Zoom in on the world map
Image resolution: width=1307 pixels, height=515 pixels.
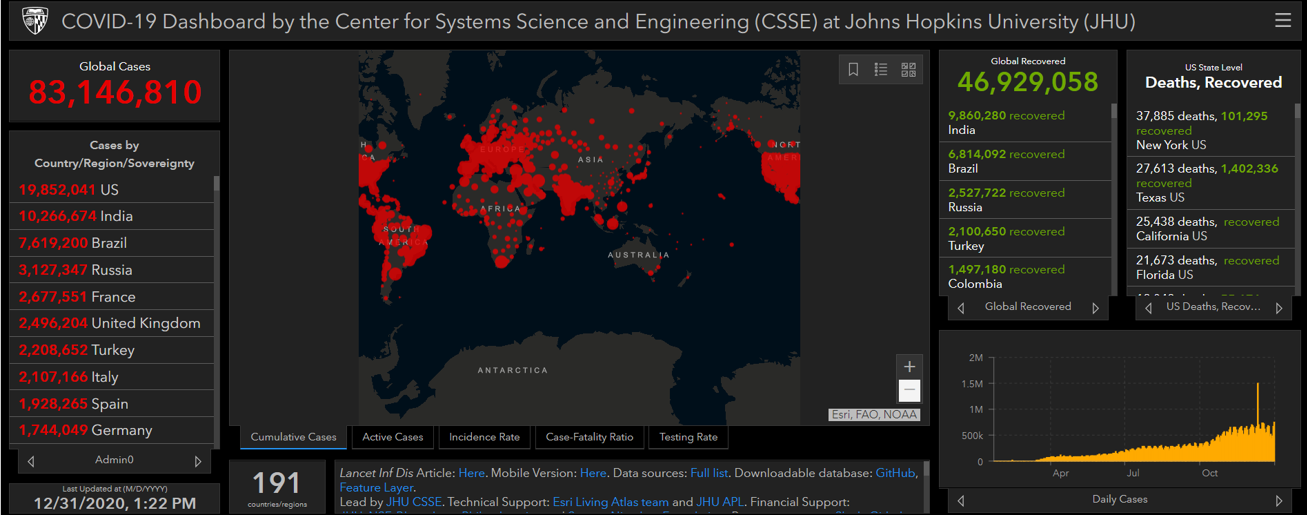coord(909,366)
